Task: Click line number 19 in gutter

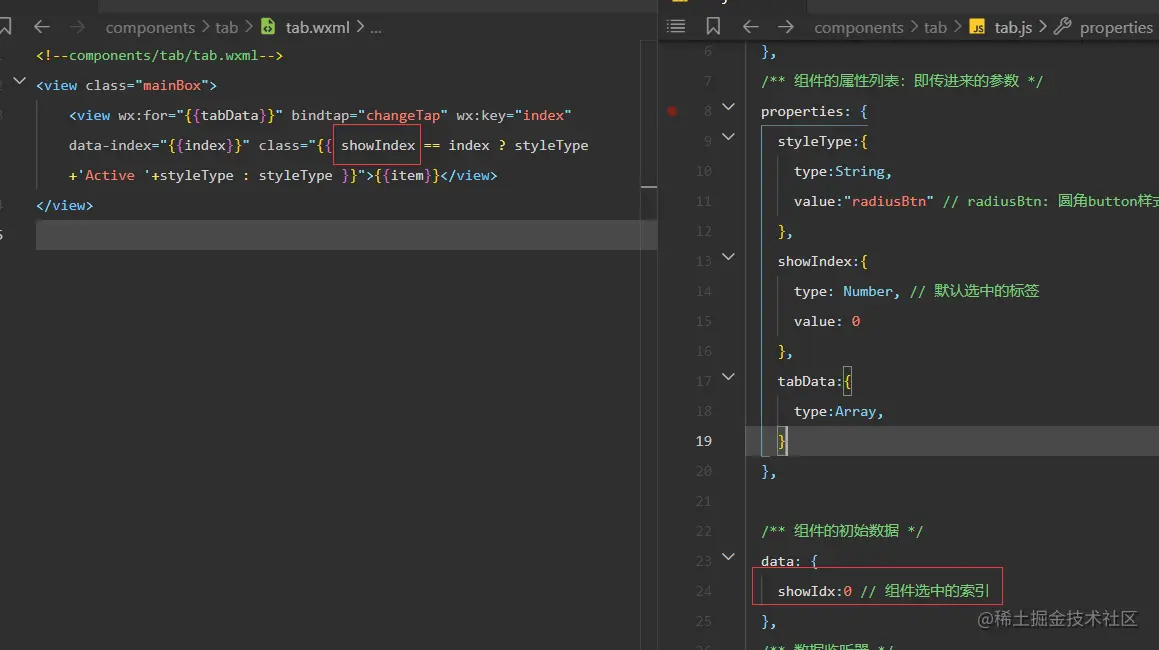Action: click(x=704, y=441)
